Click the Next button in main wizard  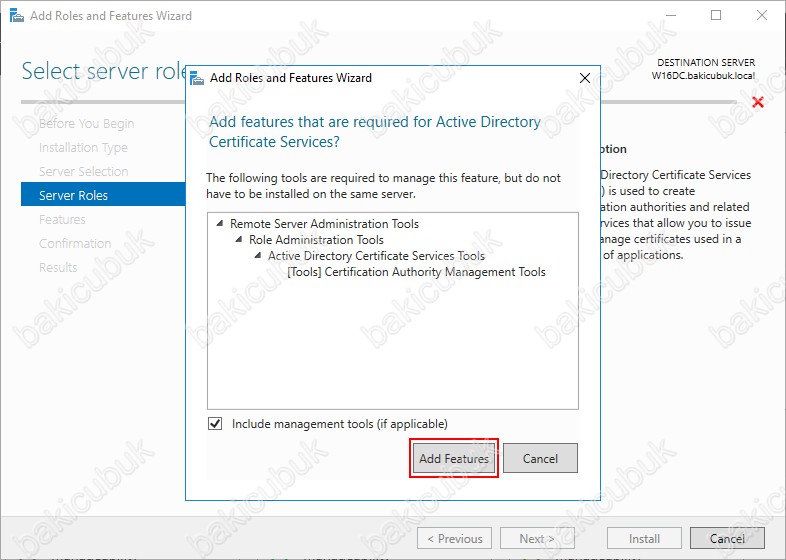(x=537, y=538)
